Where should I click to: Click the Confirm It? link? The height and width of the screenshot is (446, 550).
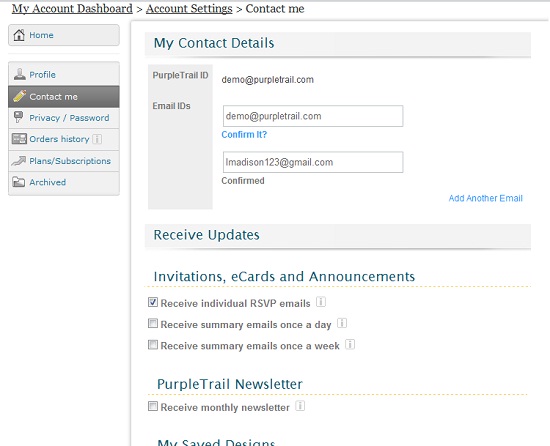coord(244,135)
